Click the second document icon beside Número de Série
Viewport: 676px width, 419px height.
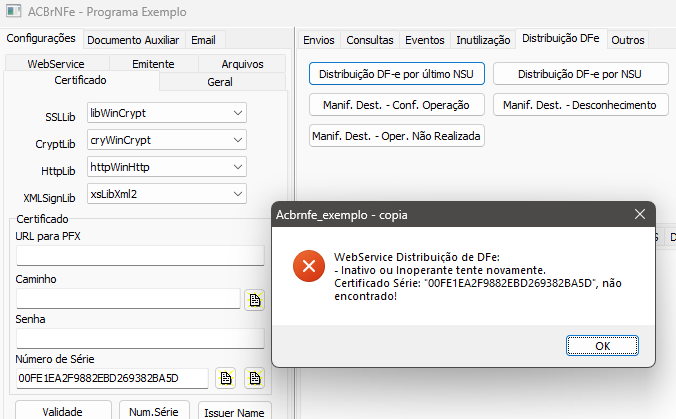(254, 378)
